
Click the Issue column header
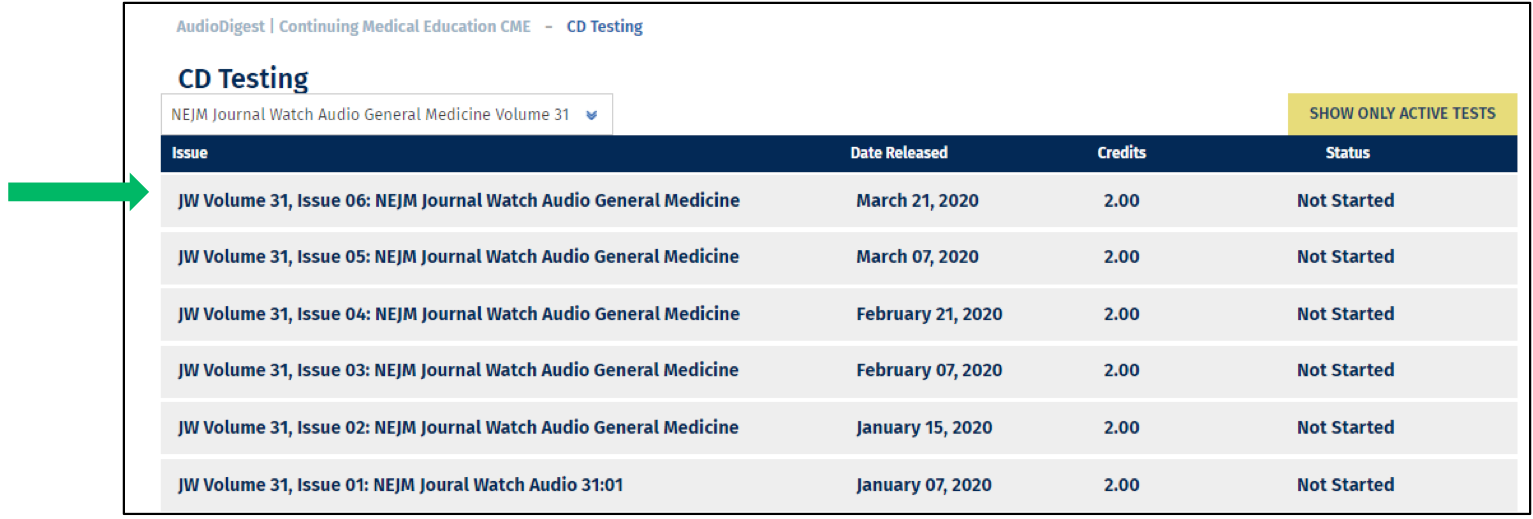tap(189, 153)
